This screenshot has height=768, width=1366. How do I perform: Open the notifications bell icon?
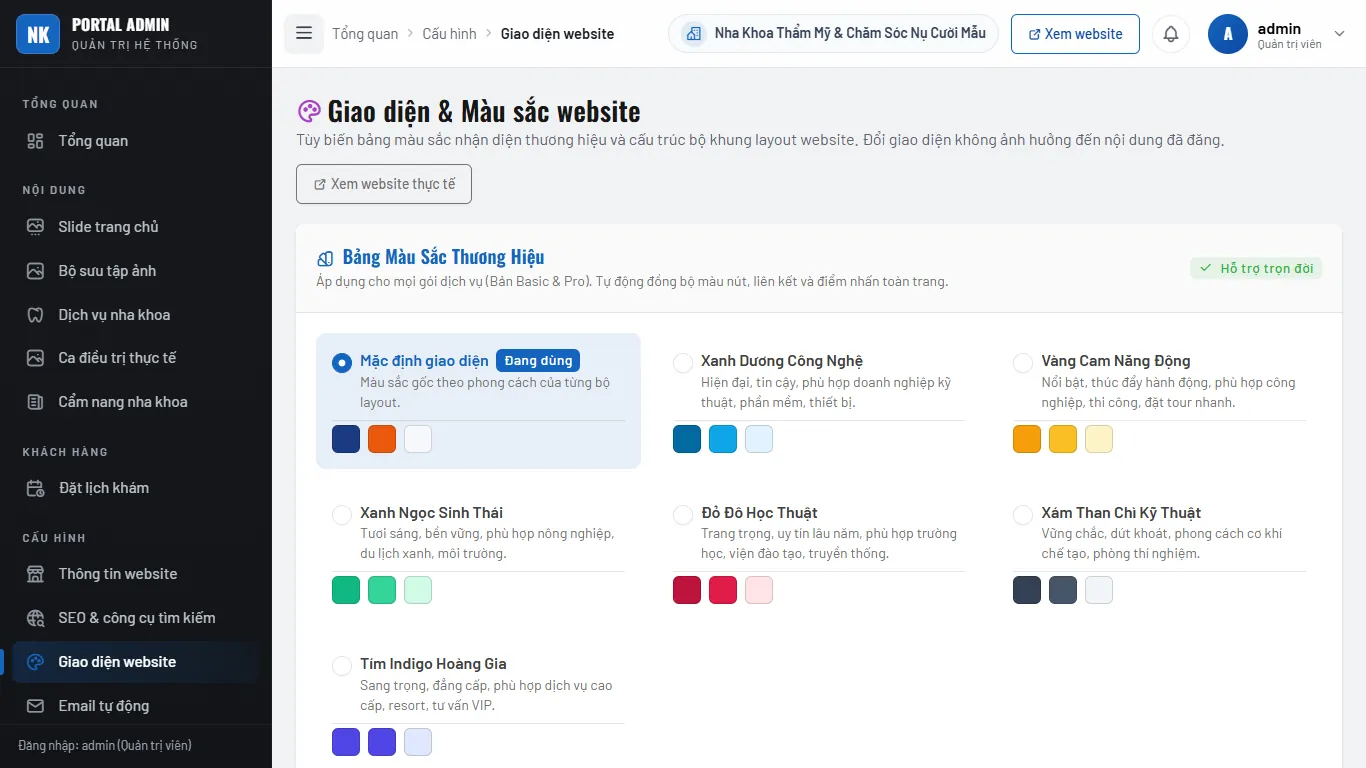pyautogui.click(x=1171, y=34)
